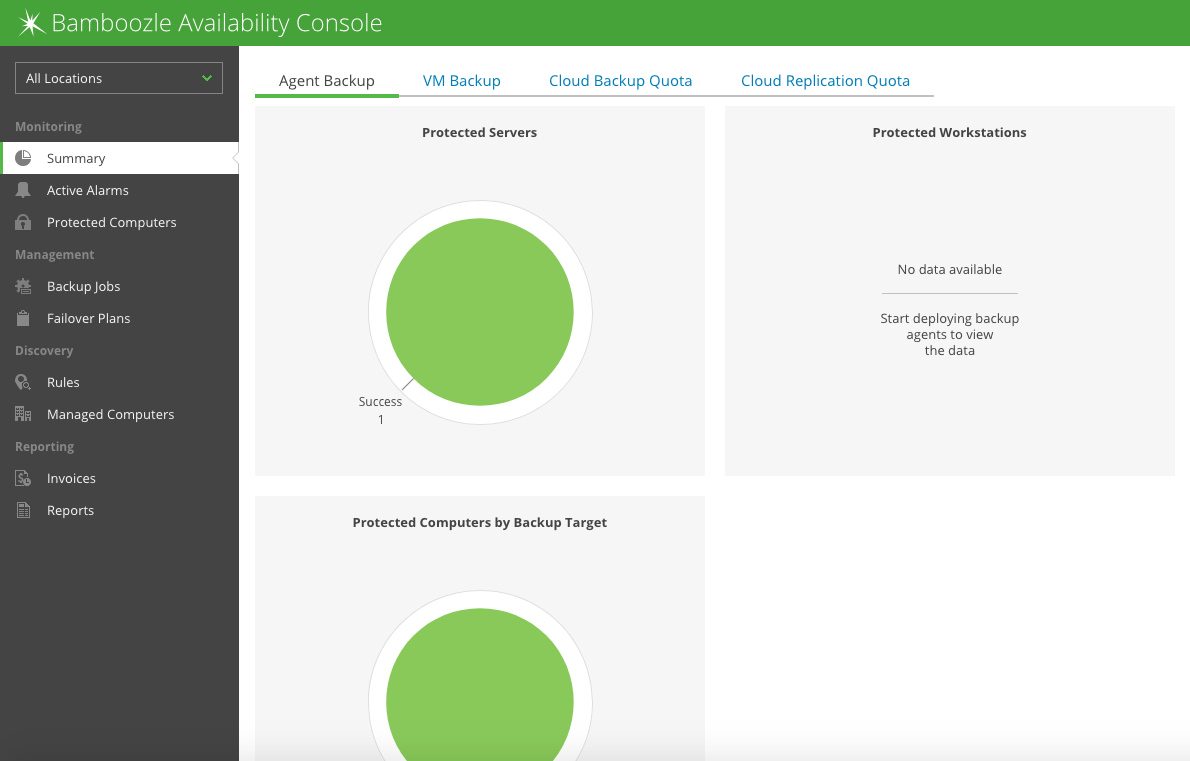Viewport: 1190px width, 761px height.
Task: View Managed Computers
Action: (x=119, y=414)
